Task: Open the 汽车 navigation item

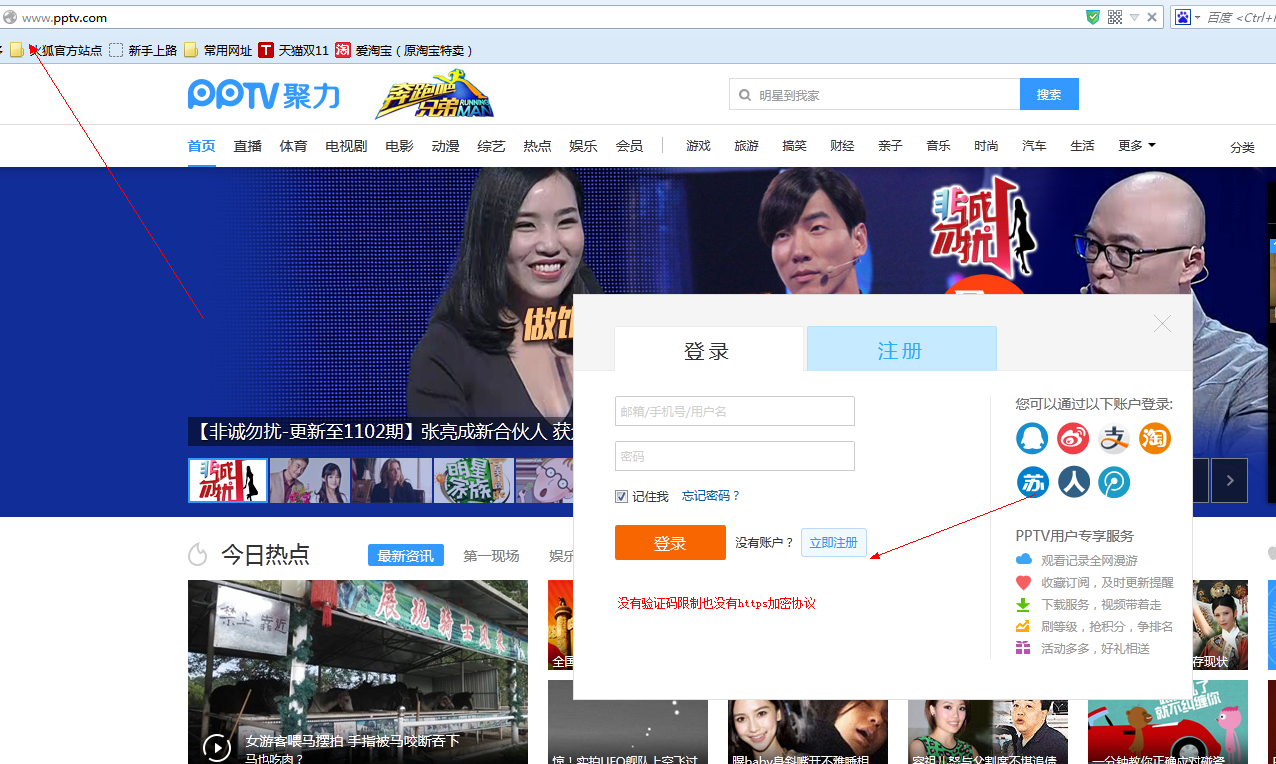Action: (1034, 146)
